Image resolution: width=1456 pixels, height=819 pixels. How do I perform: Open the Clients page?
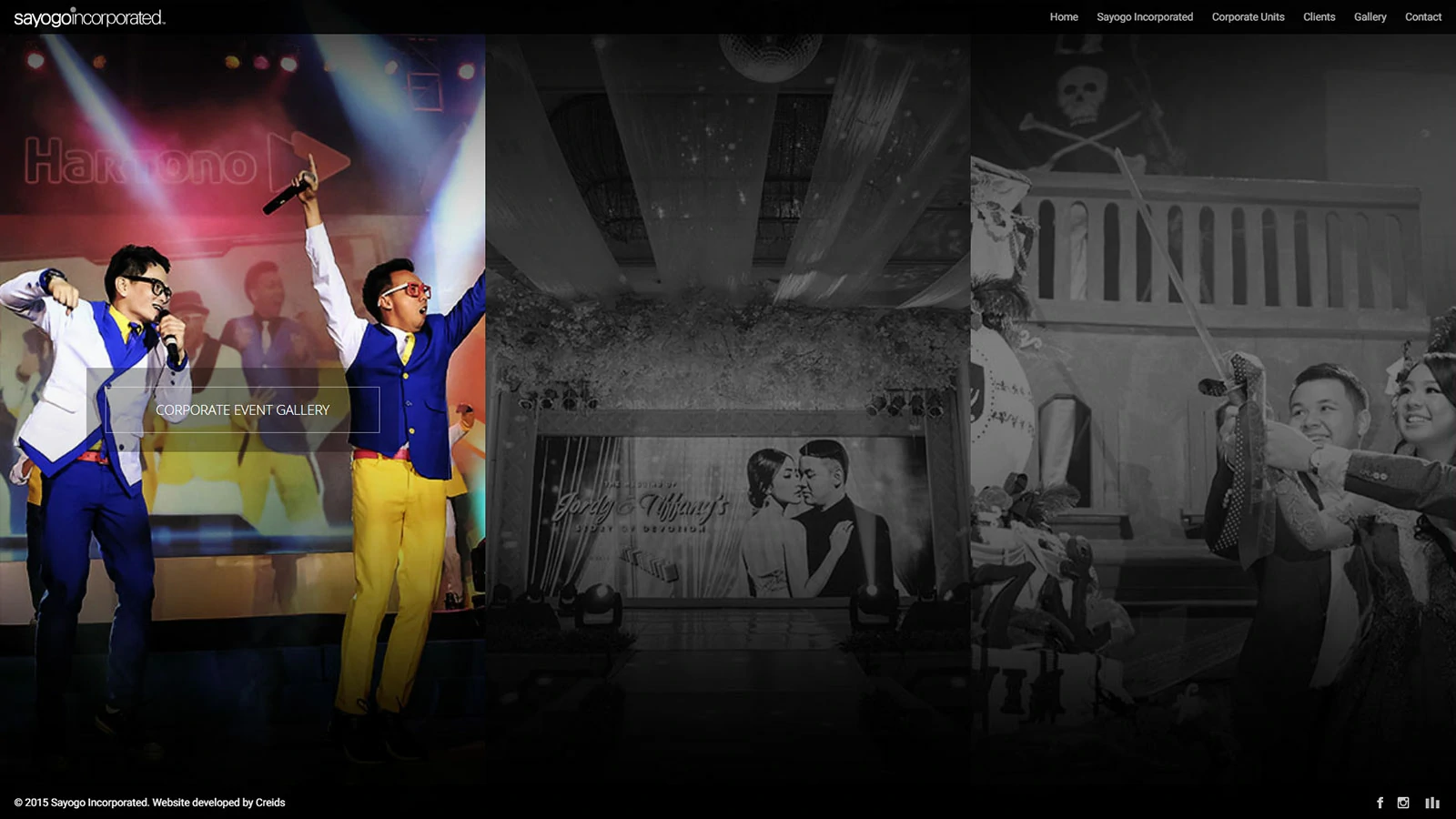(x=1319, y=17)
